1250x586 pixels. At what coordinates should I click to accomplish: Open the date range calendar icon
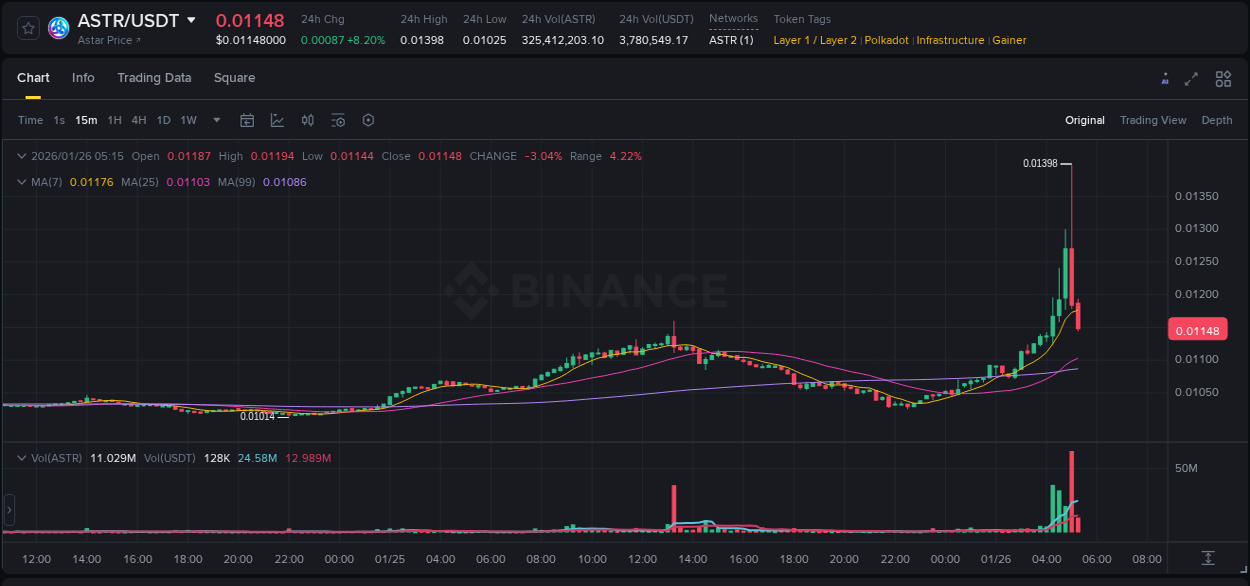click(247, 120)
